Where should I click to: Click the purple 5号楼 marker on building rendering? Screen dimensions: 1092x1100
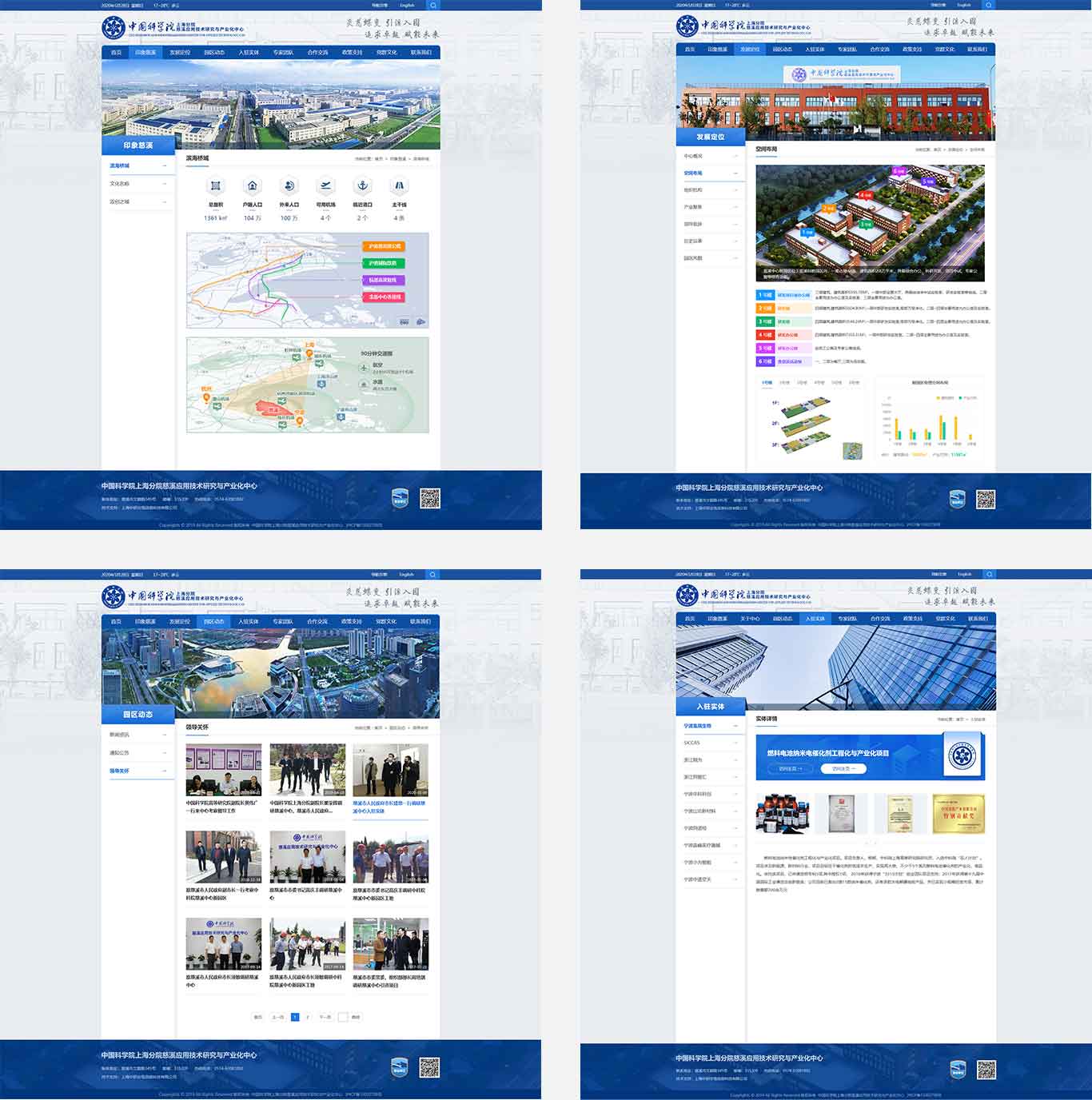(927, 181)
